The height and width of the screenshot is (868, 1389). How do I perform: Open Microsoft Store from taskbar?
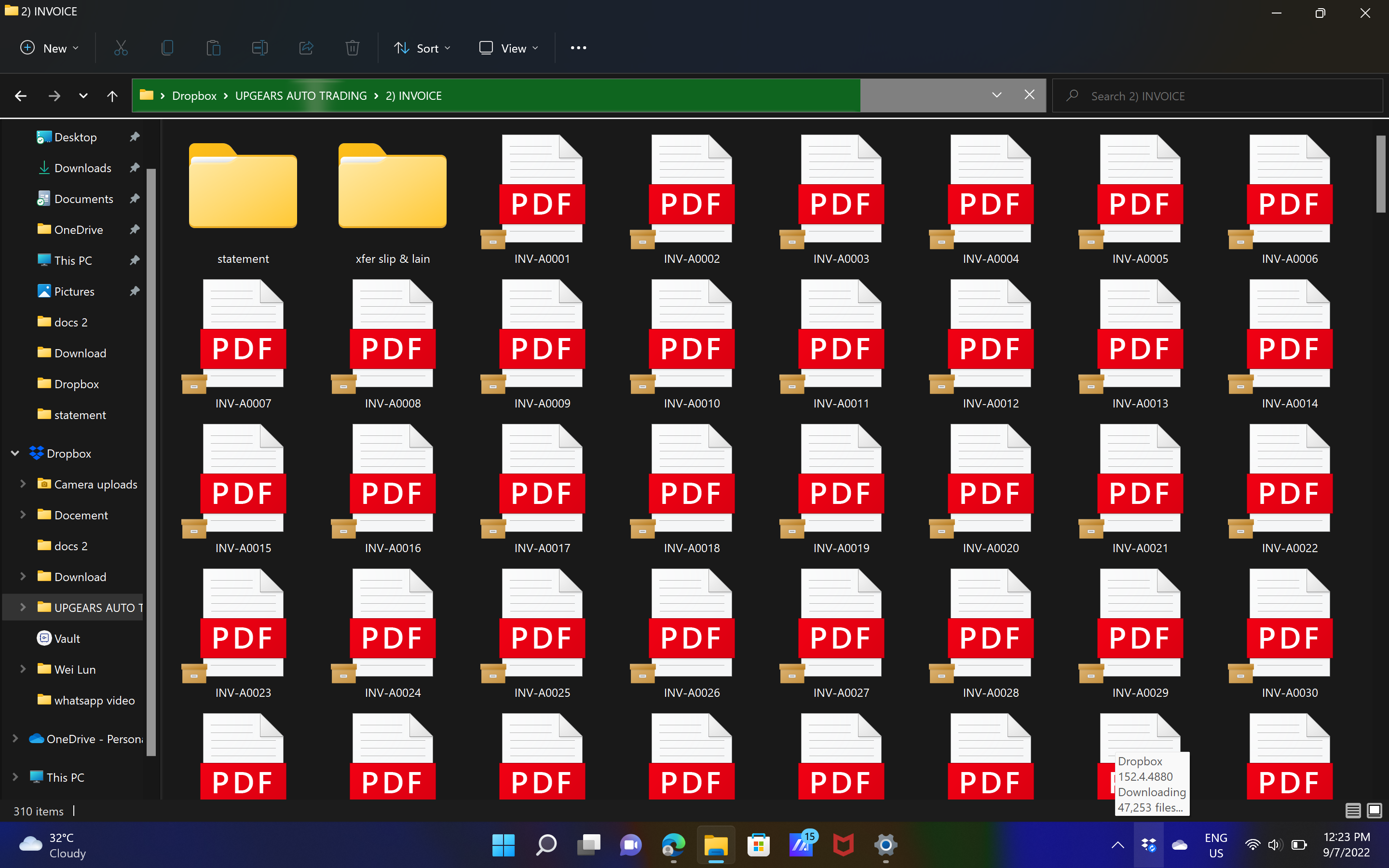(x=758, y=845)
